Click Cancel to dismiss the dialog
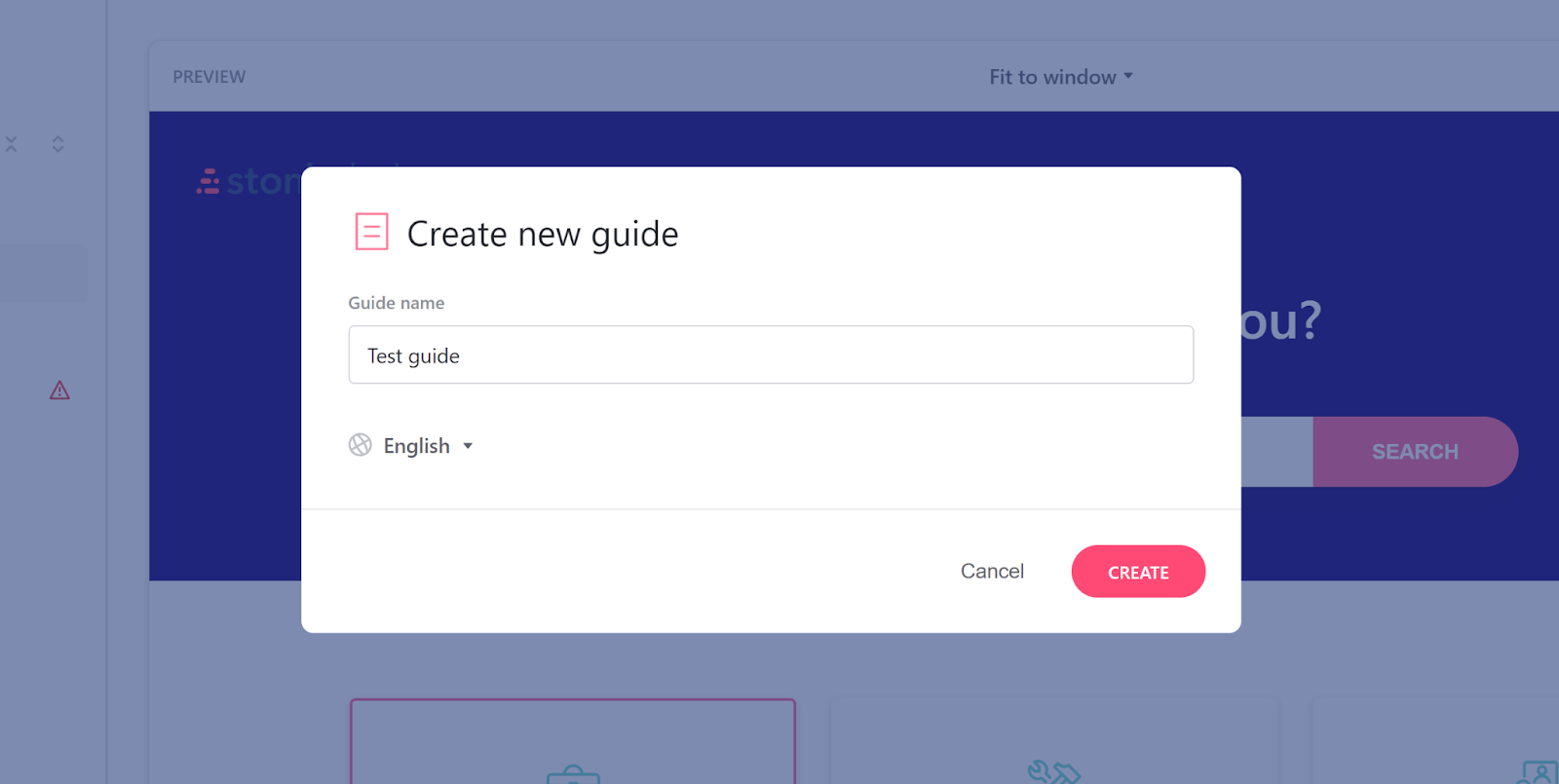1559x784 pixels. point(992,572)
